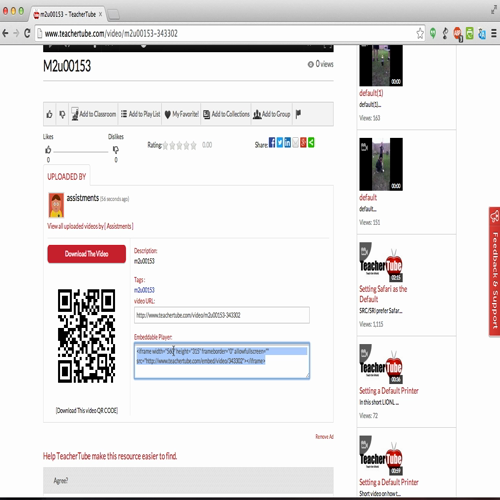Bookmark page with star icon
The image size is (500, 500).
(420, 33)
